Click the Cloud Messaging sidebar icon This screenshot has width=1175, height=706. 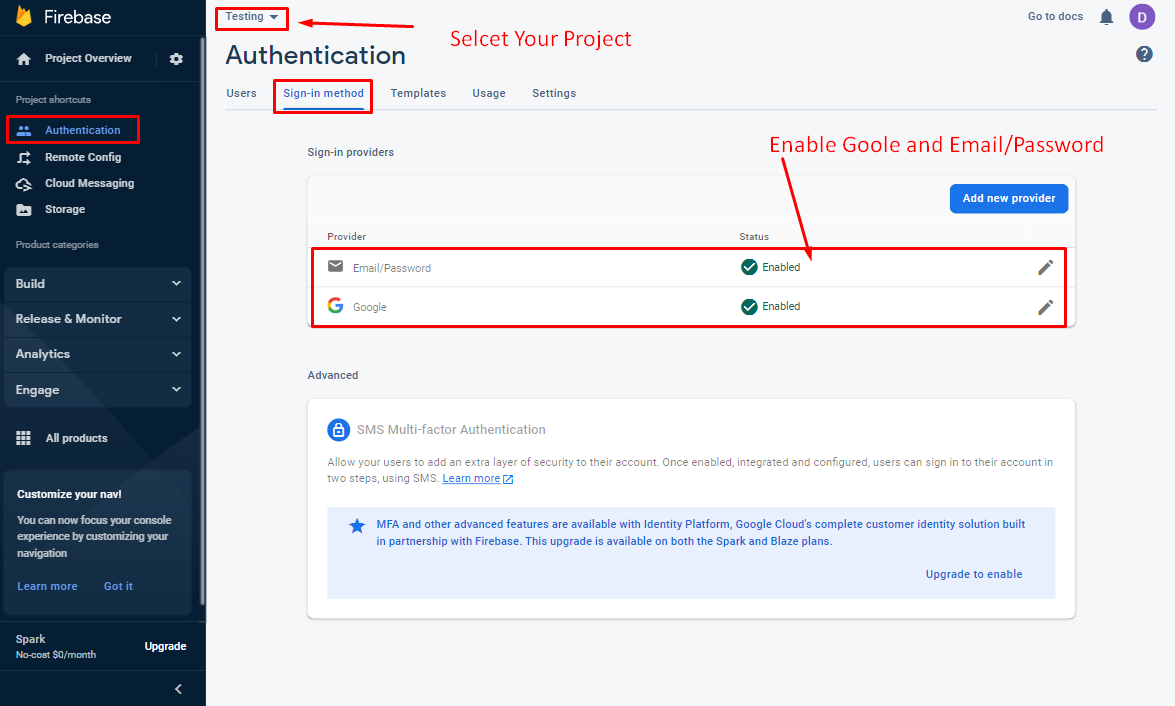(24, 184)
